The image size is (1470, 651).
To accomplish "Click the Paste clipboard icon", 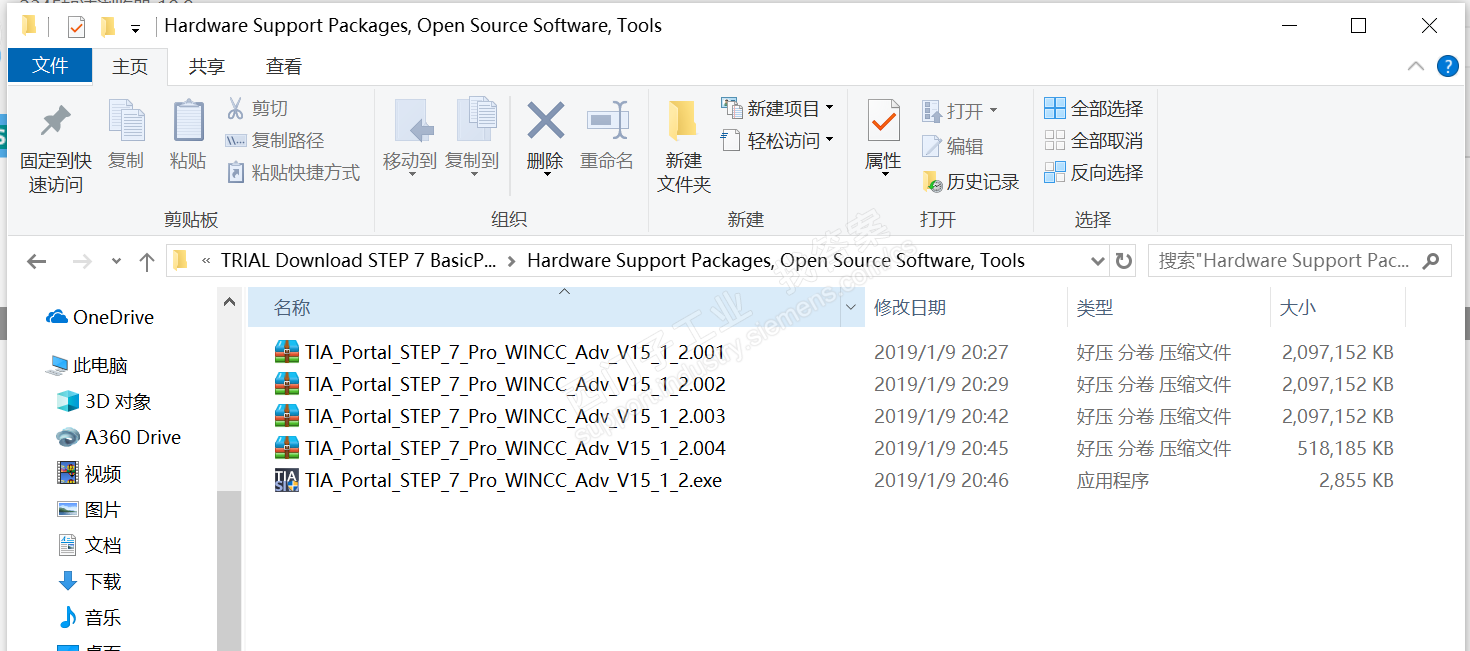I will pos(187,123).
